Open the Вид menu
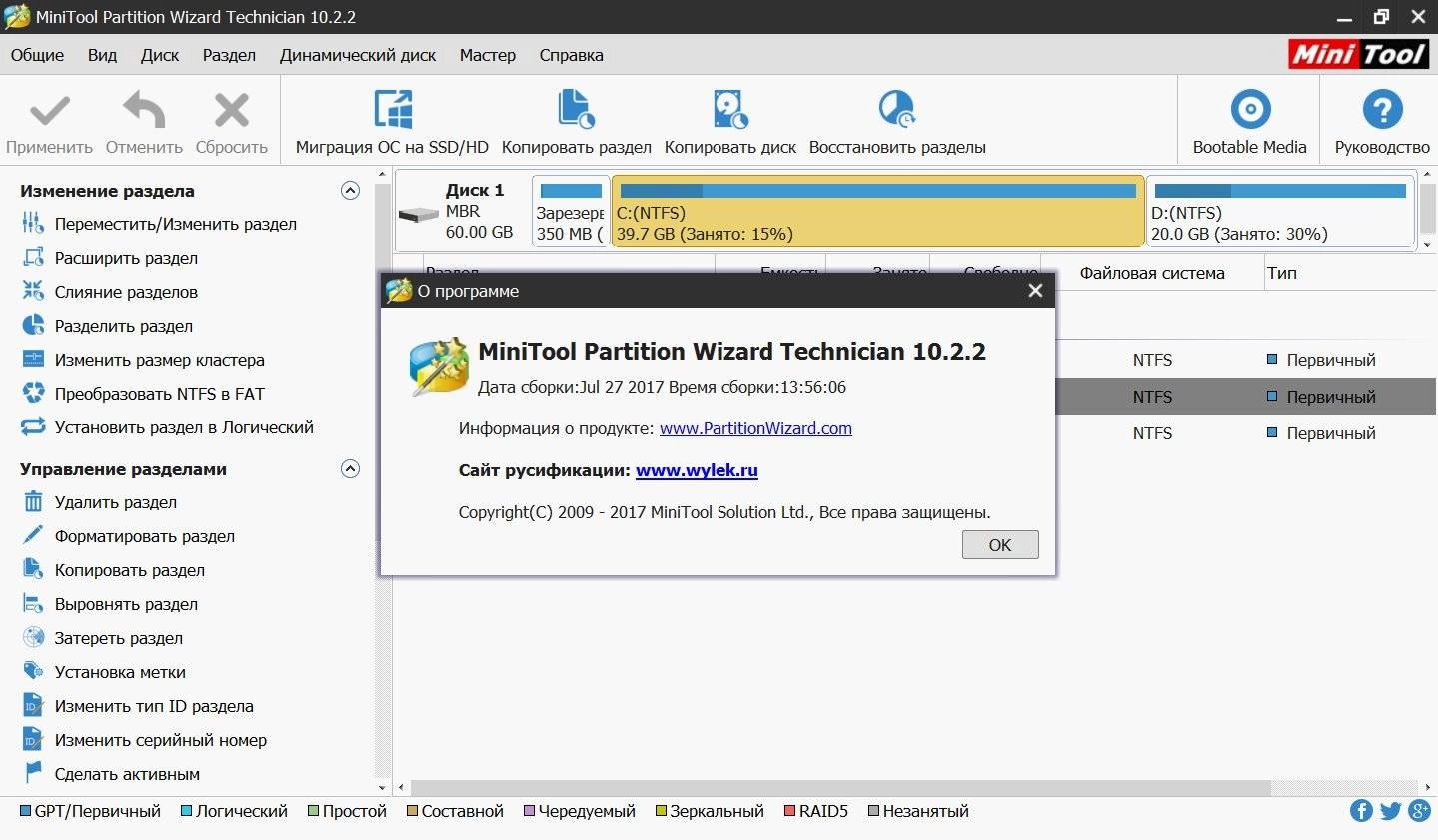This screenshot has height=840, width=1438. tap(102, 55)
